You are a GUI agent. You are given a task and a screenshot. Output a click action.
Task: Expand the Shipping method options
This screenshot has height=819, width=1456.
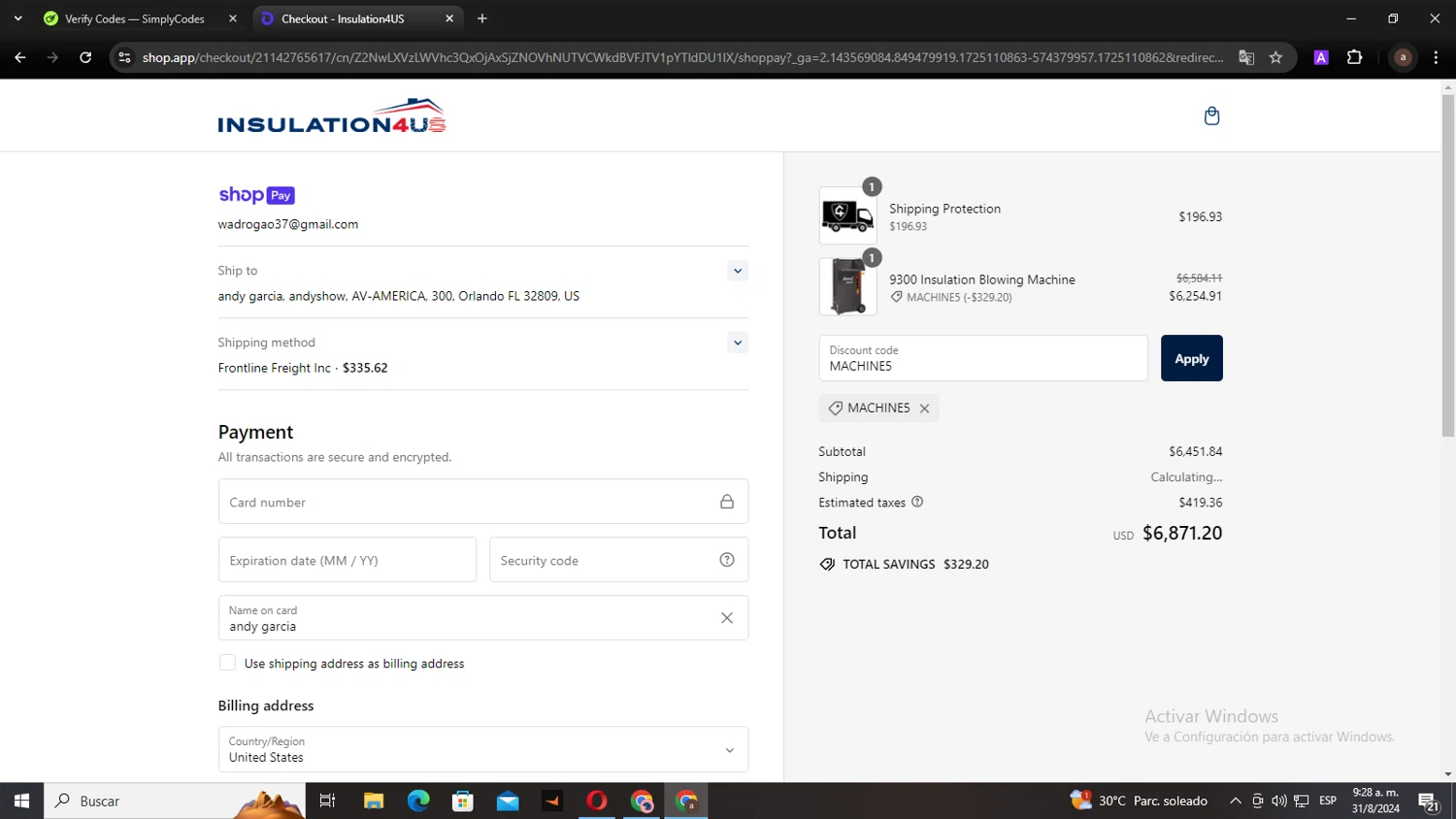(738, 343)
